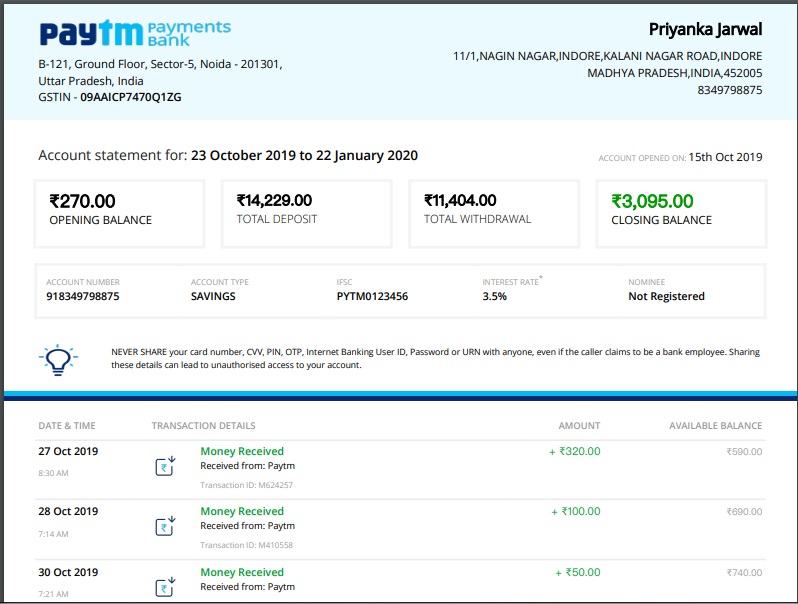Image resolution: width=798 pixels, height=604 pixels.
Task: Click the 8:30 AM transaction time
Action: click(x=53, y=473)
